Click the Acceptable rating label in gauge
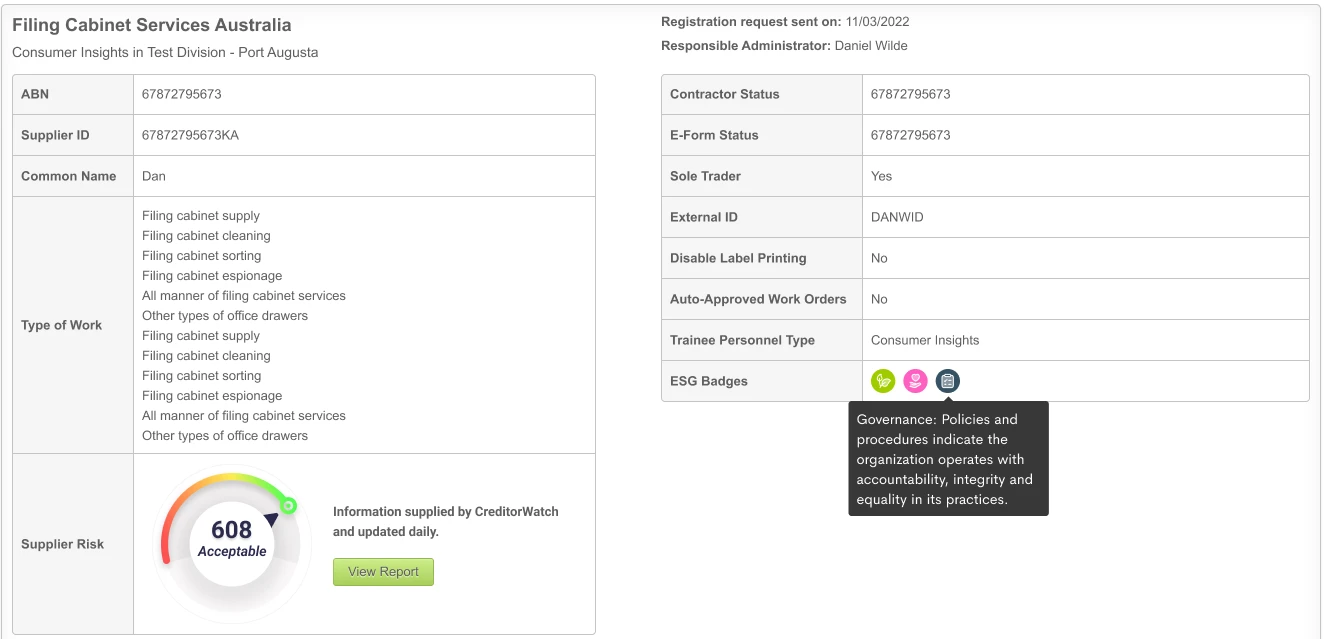 click(x=232, y=551)
